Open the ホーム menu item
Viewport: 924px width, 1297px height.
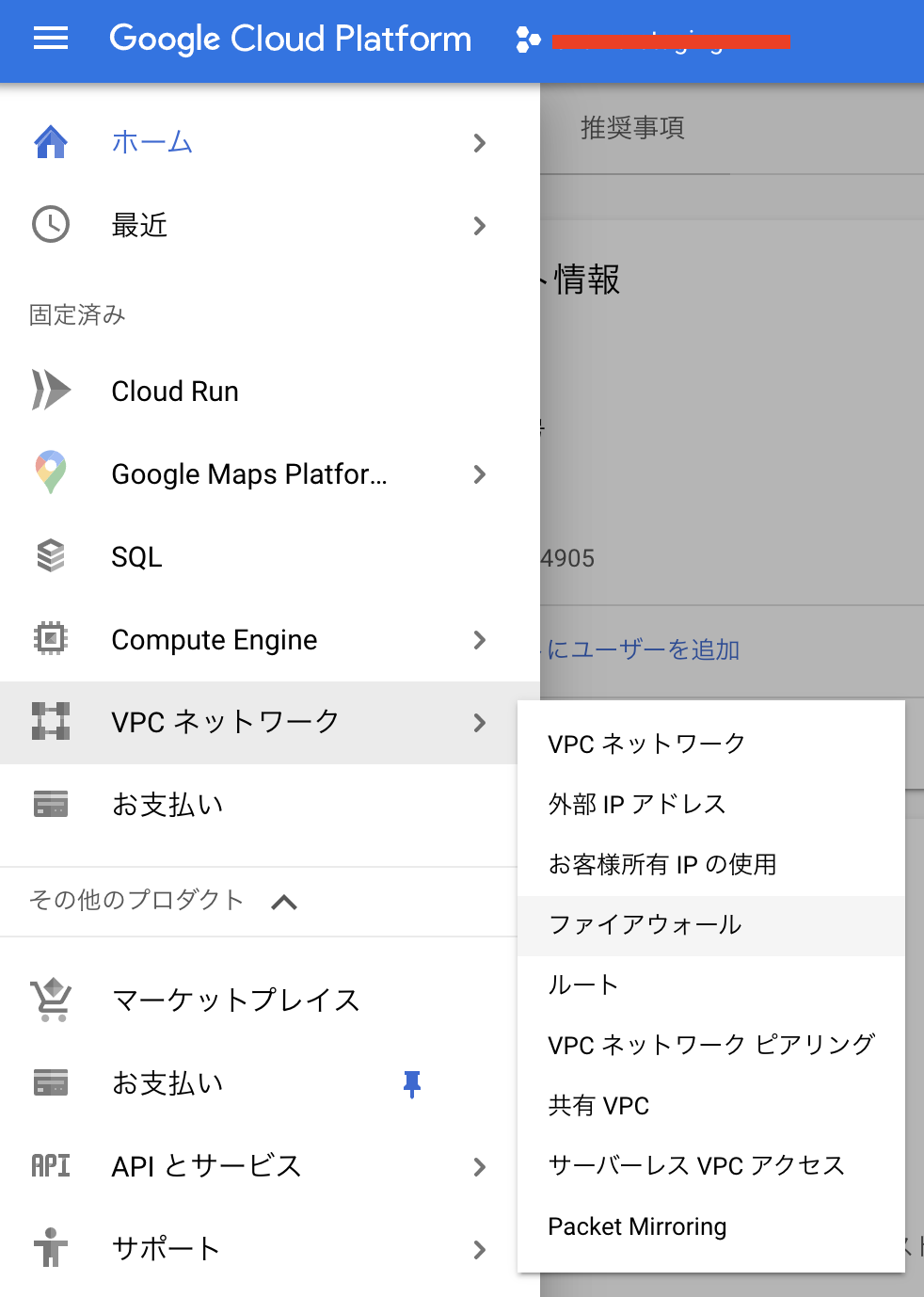click(x=270, y=143)
